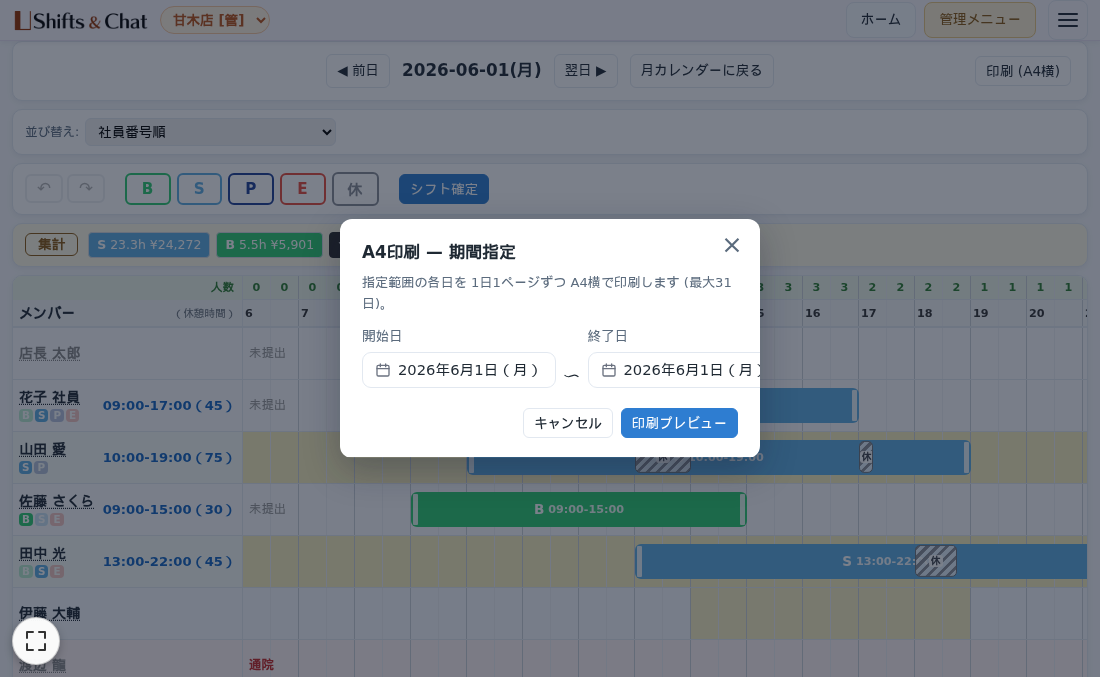Image resolution: width=1100 pixels, height=677 pixels.
Task: Click calendar icon in 終了日 field
Action: click(x=609, y=370)
